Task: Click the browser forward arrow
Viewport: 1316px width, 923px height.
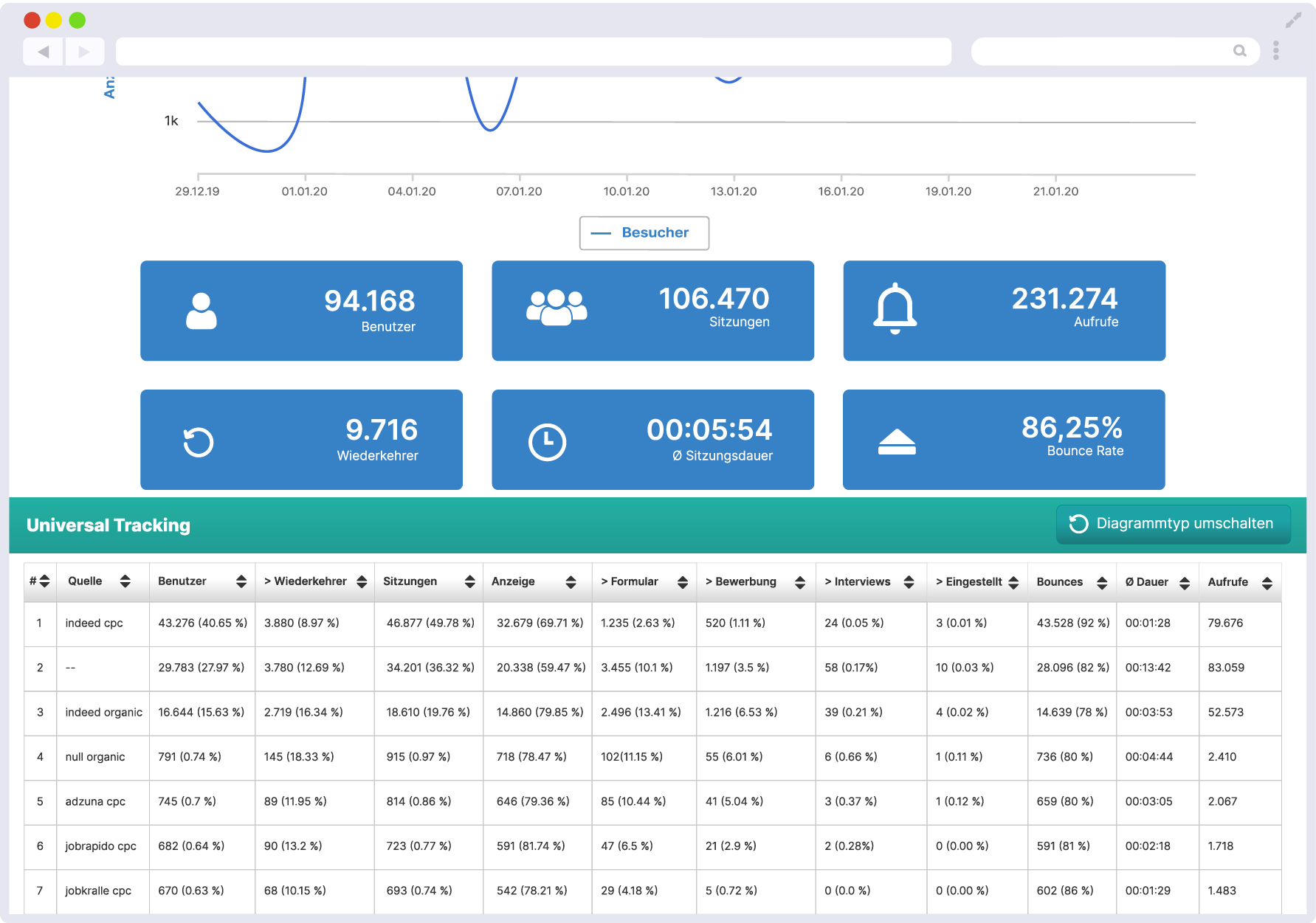Action: (84, 52)
